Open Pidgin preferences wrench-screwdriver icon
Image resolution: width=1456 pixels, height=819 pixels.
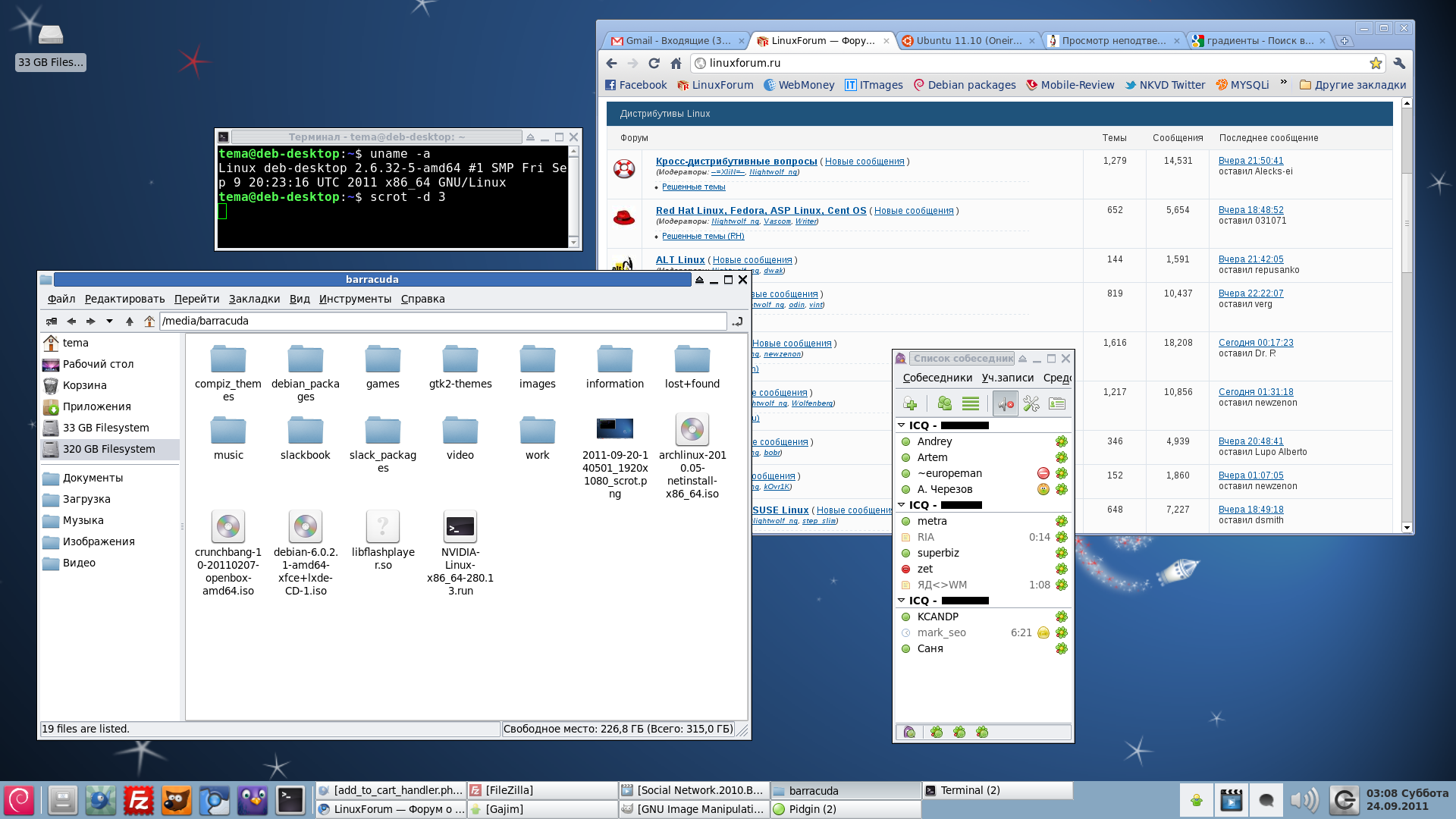tap(1031, 404)
